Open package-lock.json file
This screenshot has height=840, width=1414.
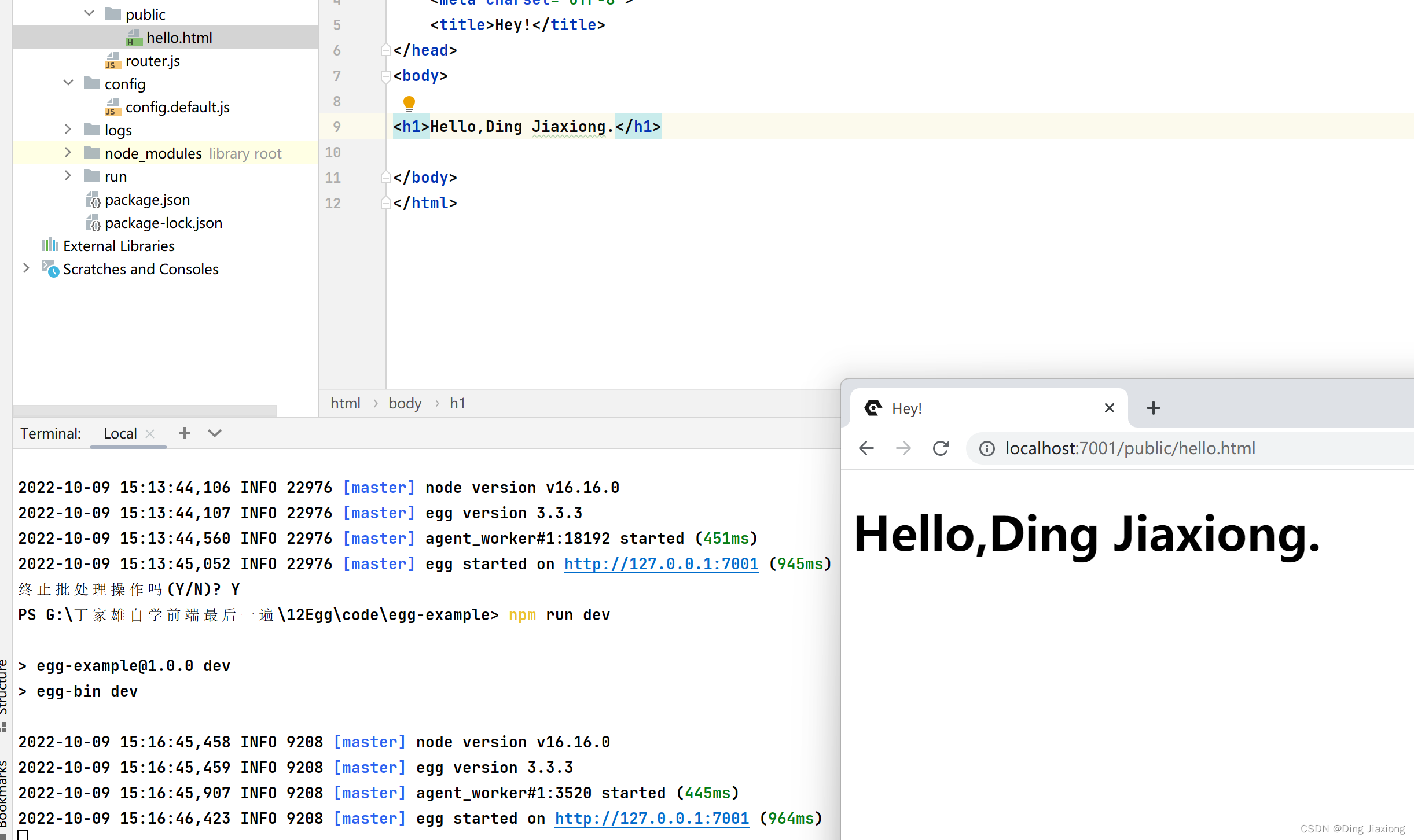[x=163, y=223]
